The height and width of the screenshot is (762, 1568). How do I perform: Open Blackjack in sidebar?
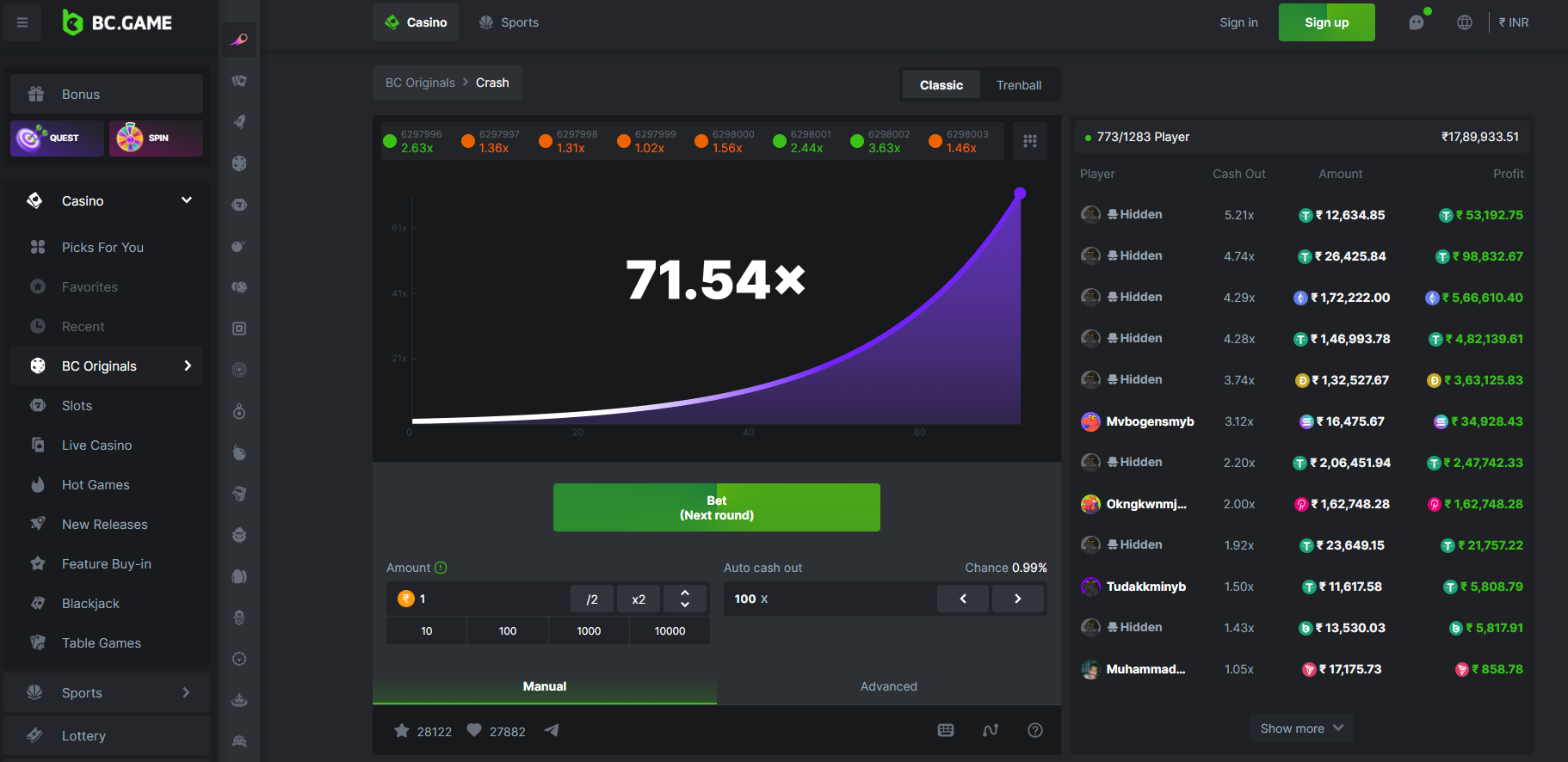(x=107, y=604)
